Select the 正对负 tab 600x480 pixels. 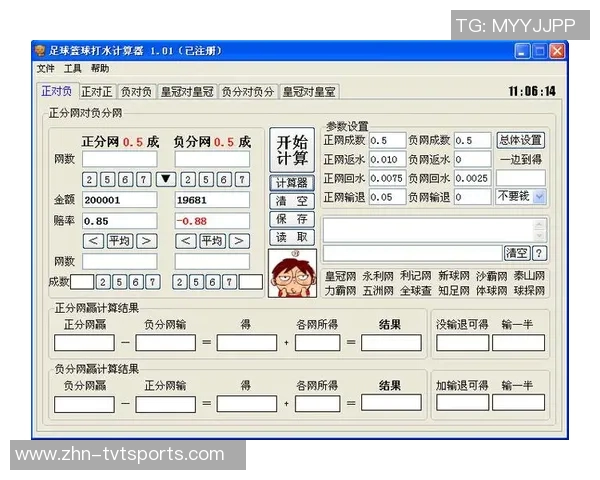point(57,91)
